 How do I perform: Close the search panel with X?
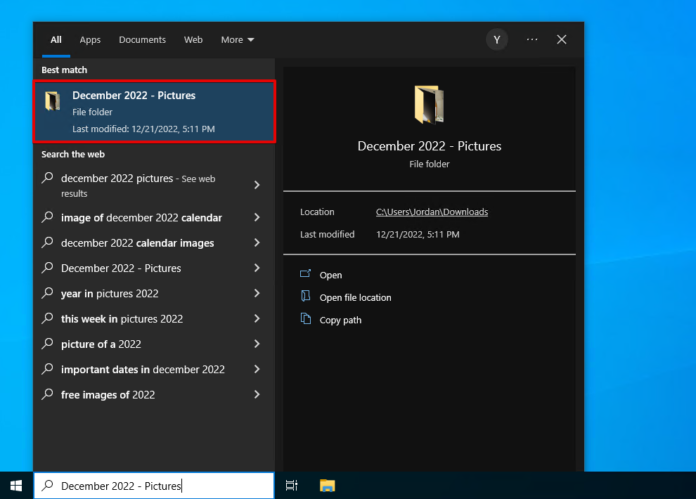pos(561,39)
